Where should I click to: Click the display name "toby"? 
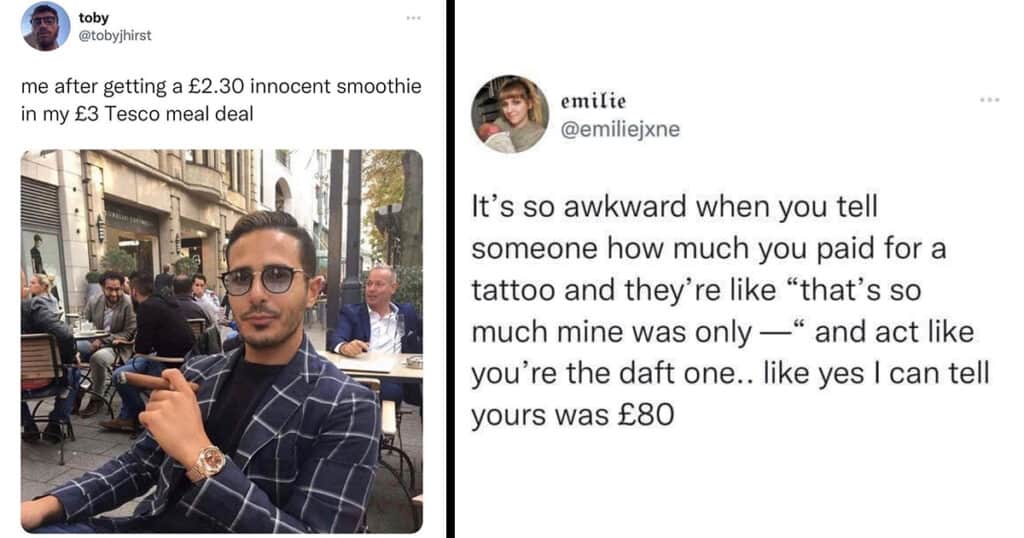click(x=93, y=18)
